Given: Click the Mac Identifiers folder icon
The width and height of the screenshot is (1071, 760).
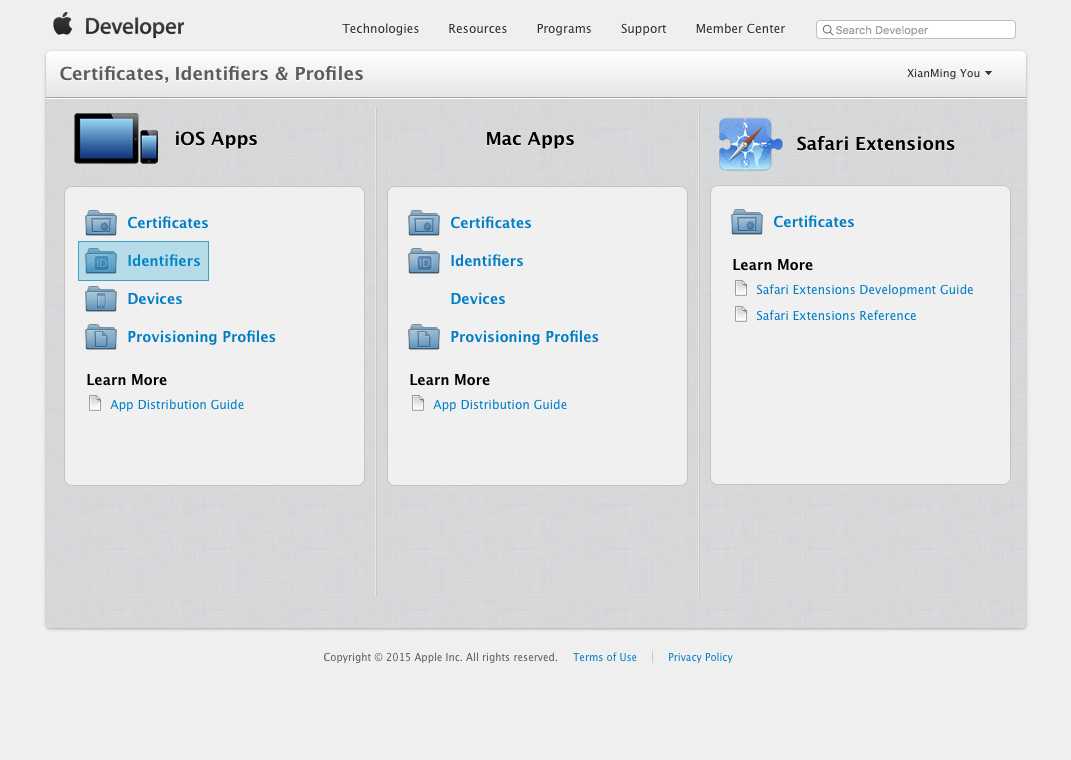Looking at the screenshot, I should coord(424,261).
